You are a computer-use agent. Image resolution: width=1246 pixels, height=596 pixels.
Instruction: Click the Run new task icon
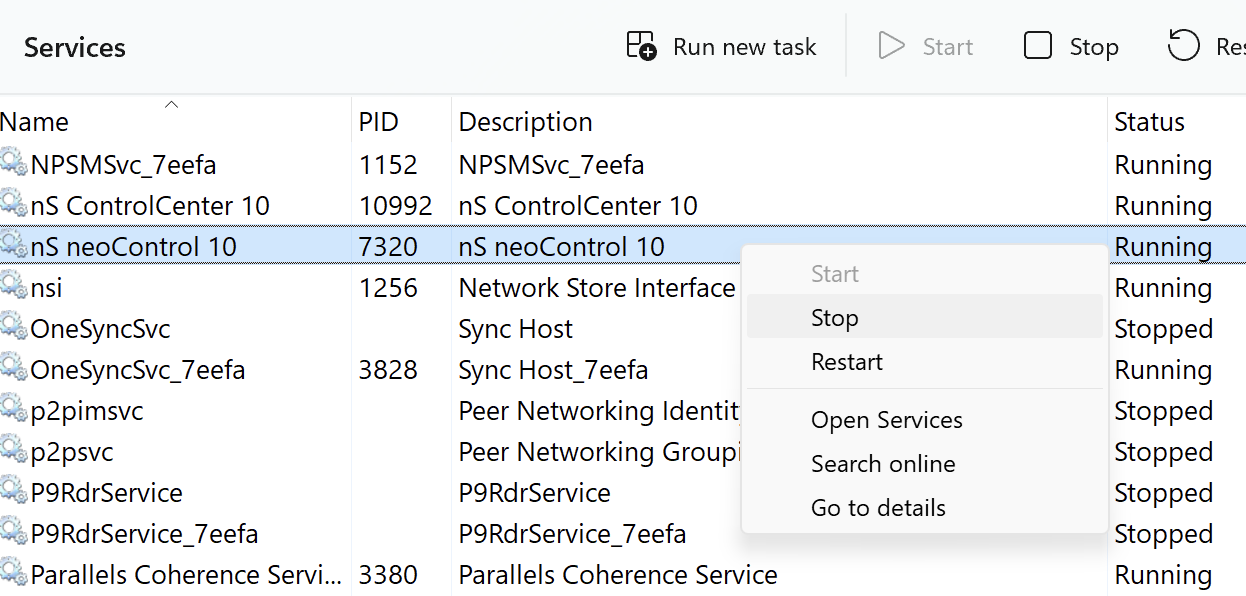(x=641, y=46)
